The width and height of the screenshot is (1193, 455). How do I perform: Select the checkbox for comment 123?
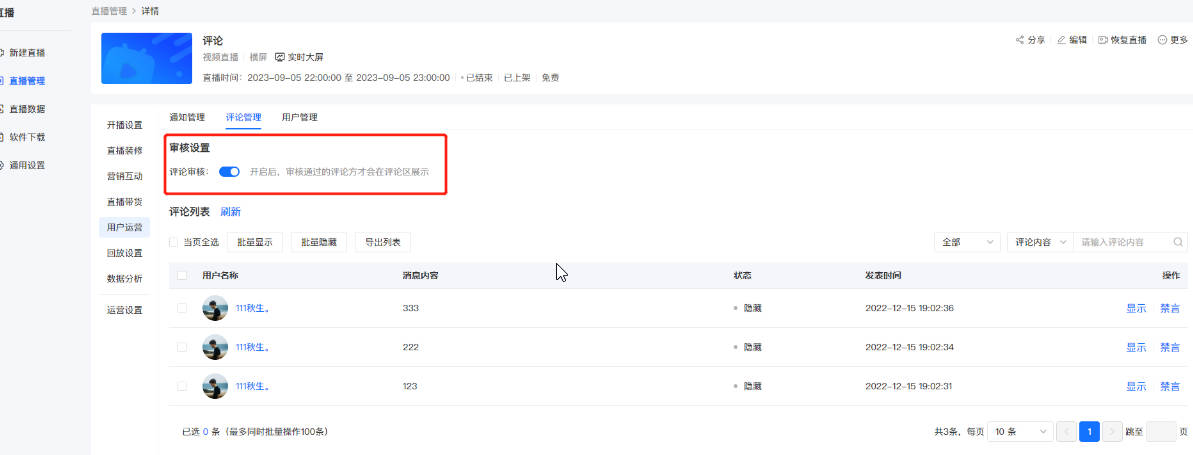tap(182, 386)
